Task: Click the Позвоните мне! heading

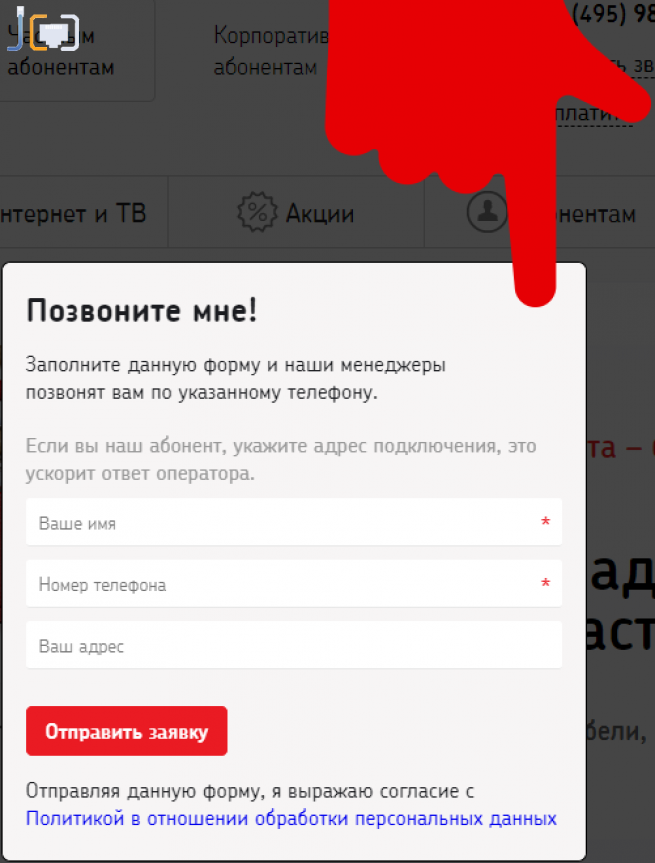Action: click(x=142, y=310)
